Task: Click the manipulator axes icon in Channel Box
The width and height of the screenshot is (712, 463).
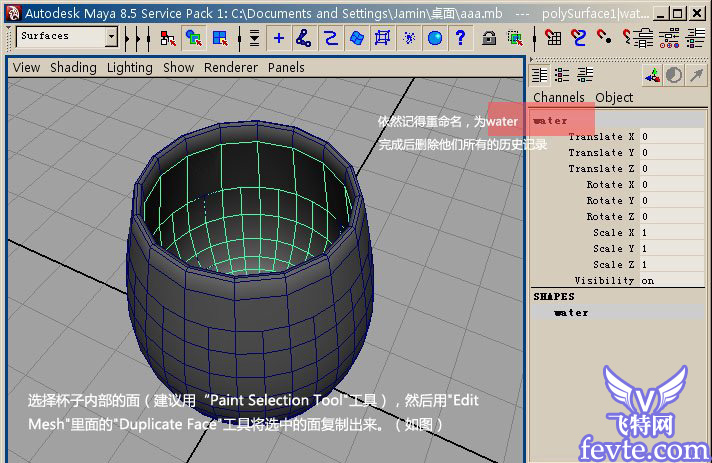Action: [x=652, y=75]
